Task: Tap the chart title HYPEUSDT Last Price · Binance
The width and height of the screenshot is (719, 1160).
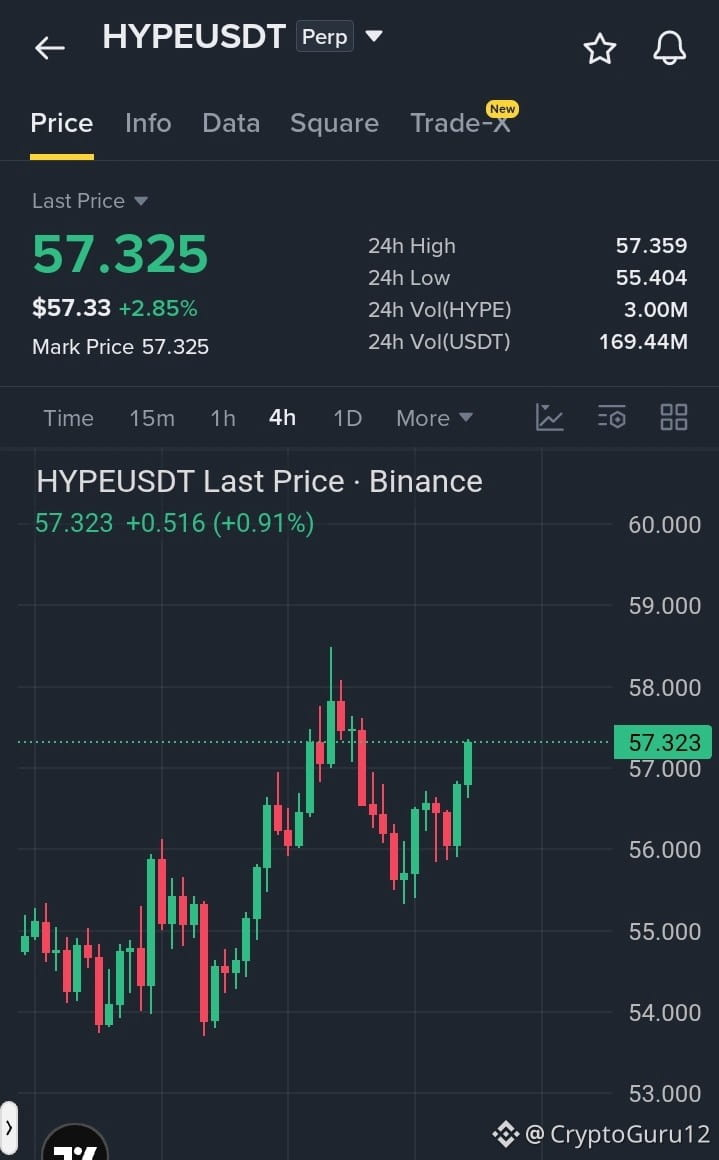Action: pos(260,482)
